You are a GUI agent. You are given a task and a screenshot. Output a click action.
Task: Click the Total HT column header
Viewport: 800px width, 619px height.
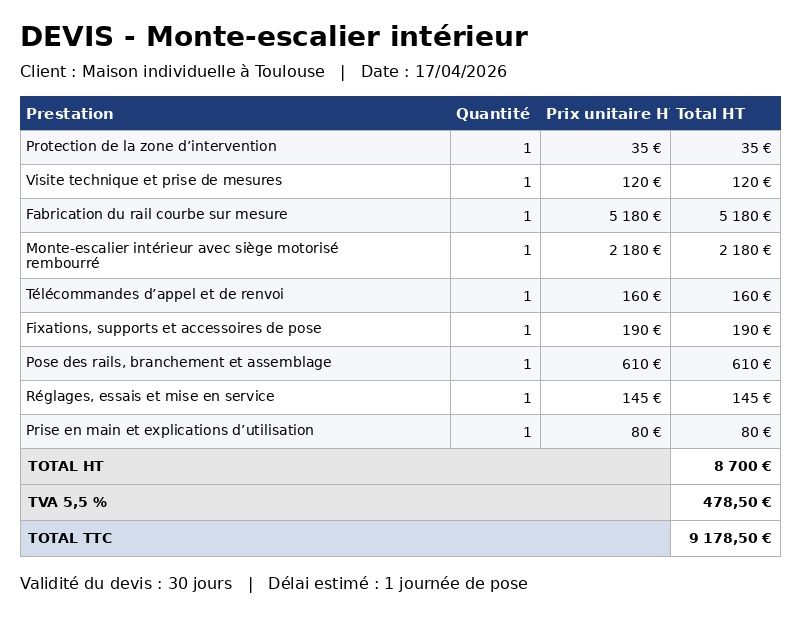710,113
